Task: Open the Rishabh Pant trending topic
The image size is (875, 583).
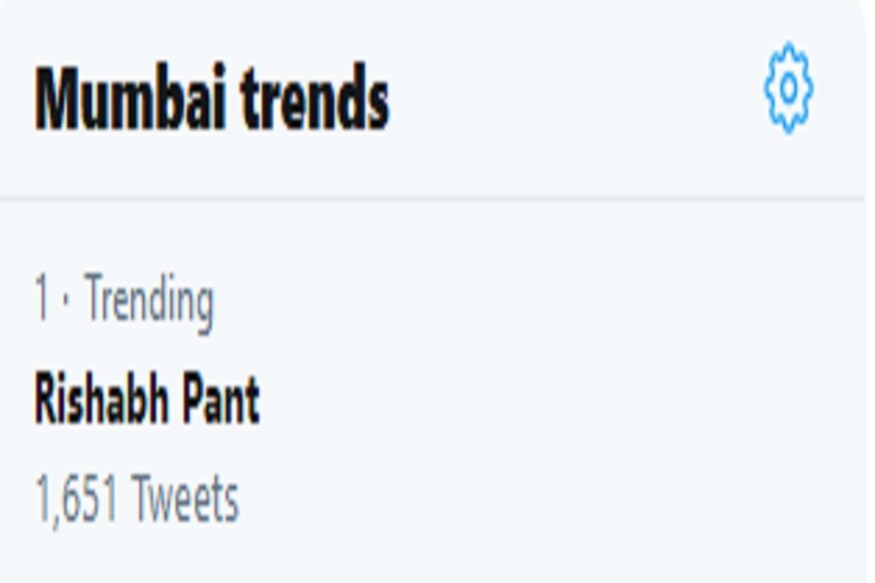Action: click(x=147, y=401)
